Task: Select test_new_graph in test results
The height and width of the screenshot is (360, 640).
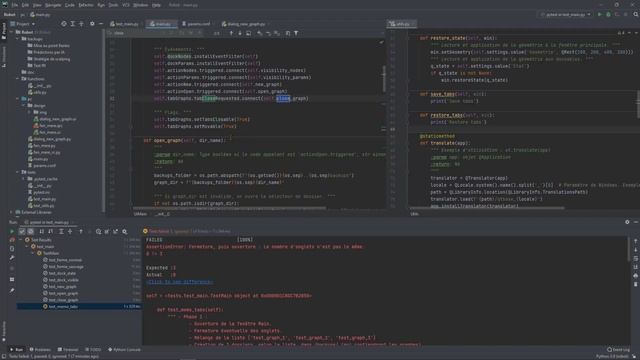Action: 62,287
